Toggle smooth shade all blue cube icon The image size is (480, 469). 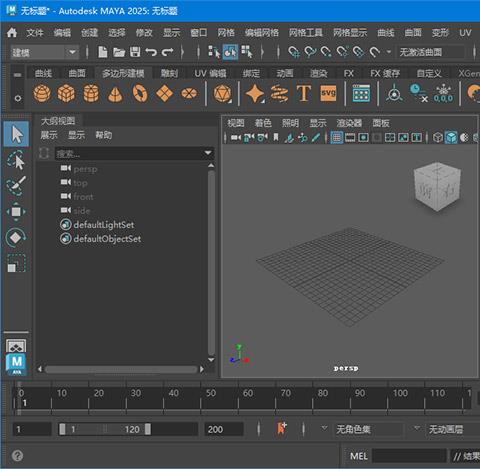point(451,137)
